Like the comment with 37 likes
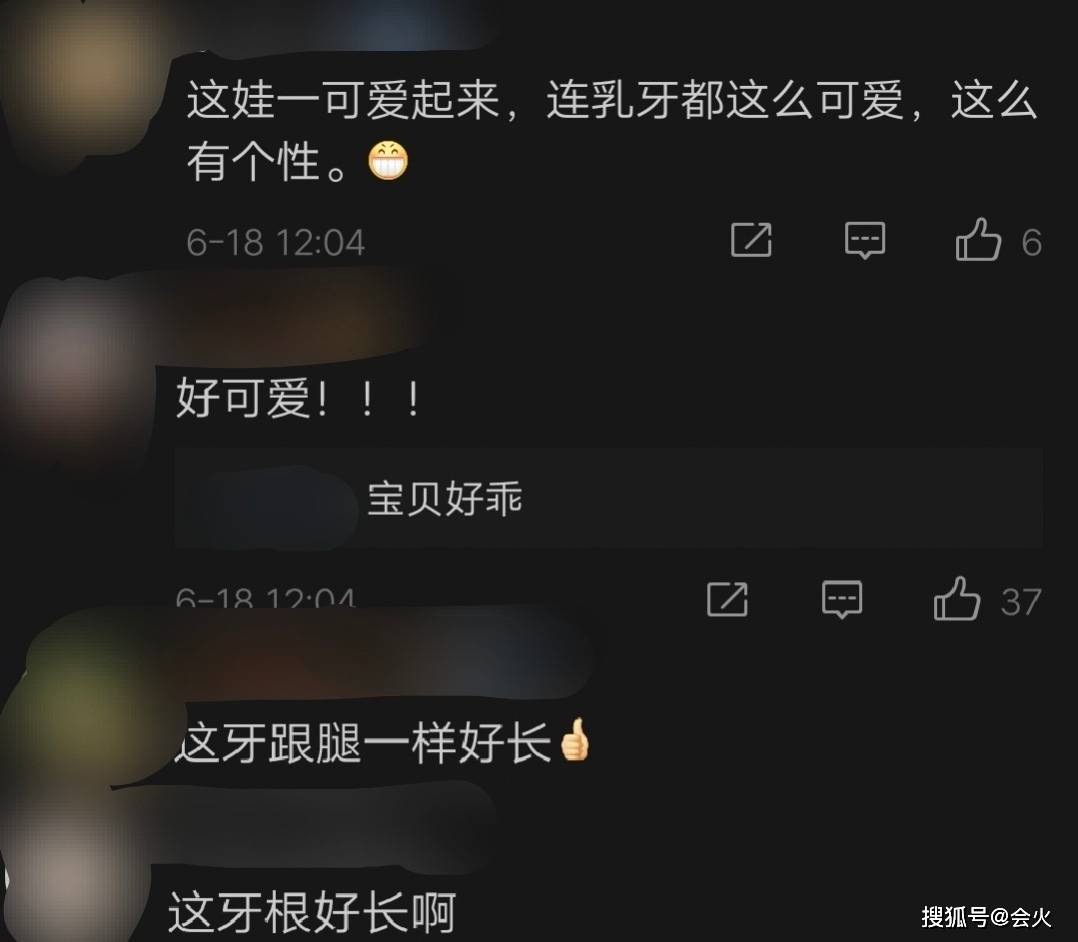 point(956,599)
